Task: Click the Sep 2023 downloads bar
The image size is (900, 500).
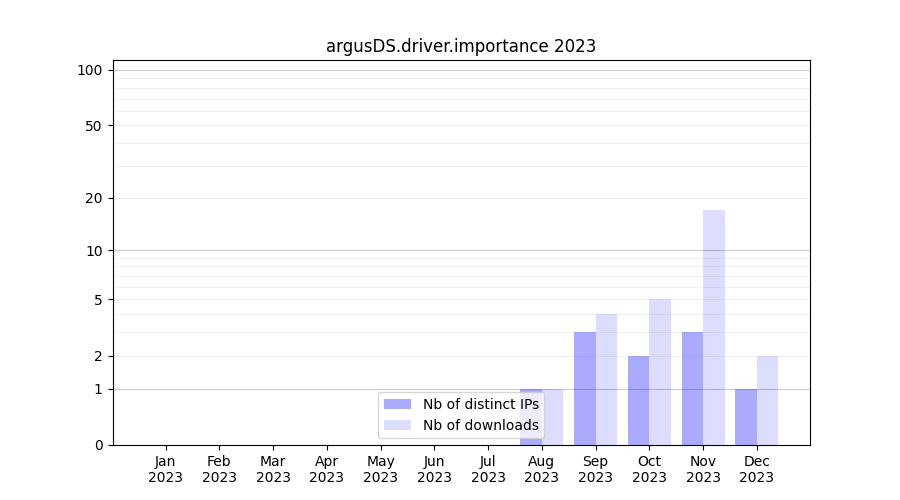Action: (x=606, y=379)
